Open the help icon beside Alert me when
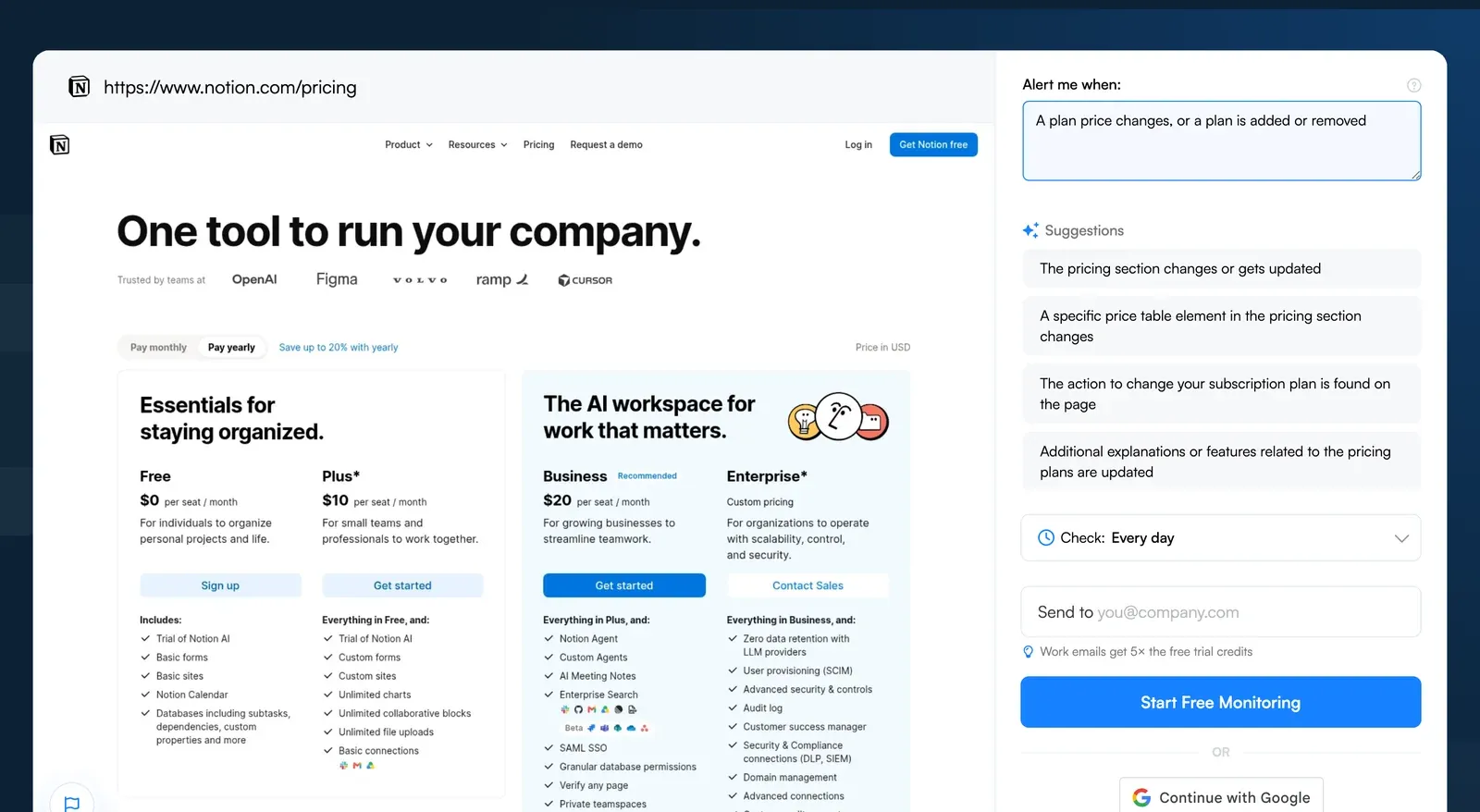 pos(1413,85)
